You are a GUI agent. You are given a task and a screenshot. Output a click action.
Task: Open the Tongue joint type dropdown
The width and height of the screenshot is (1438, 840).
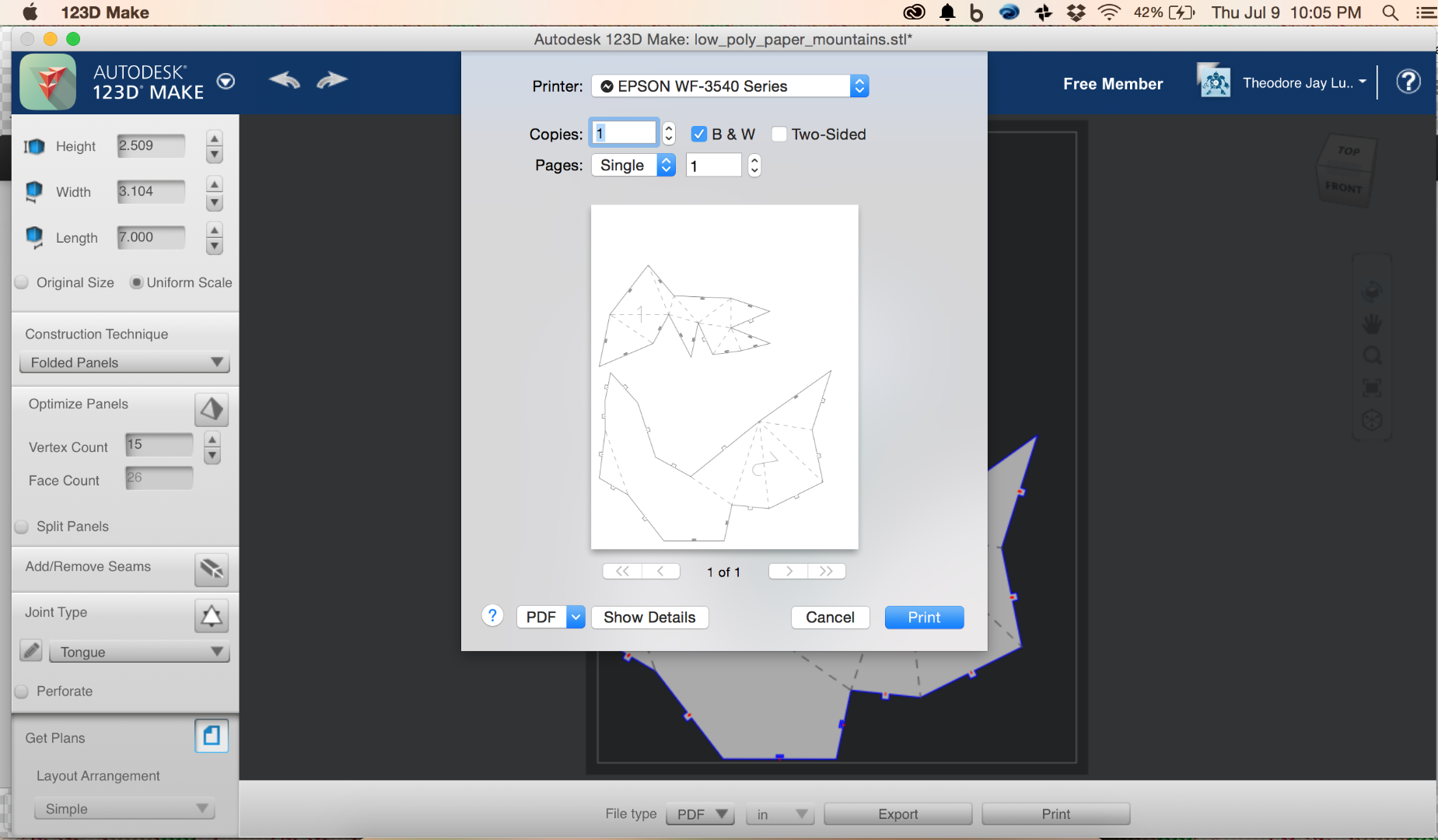(138, 652)
